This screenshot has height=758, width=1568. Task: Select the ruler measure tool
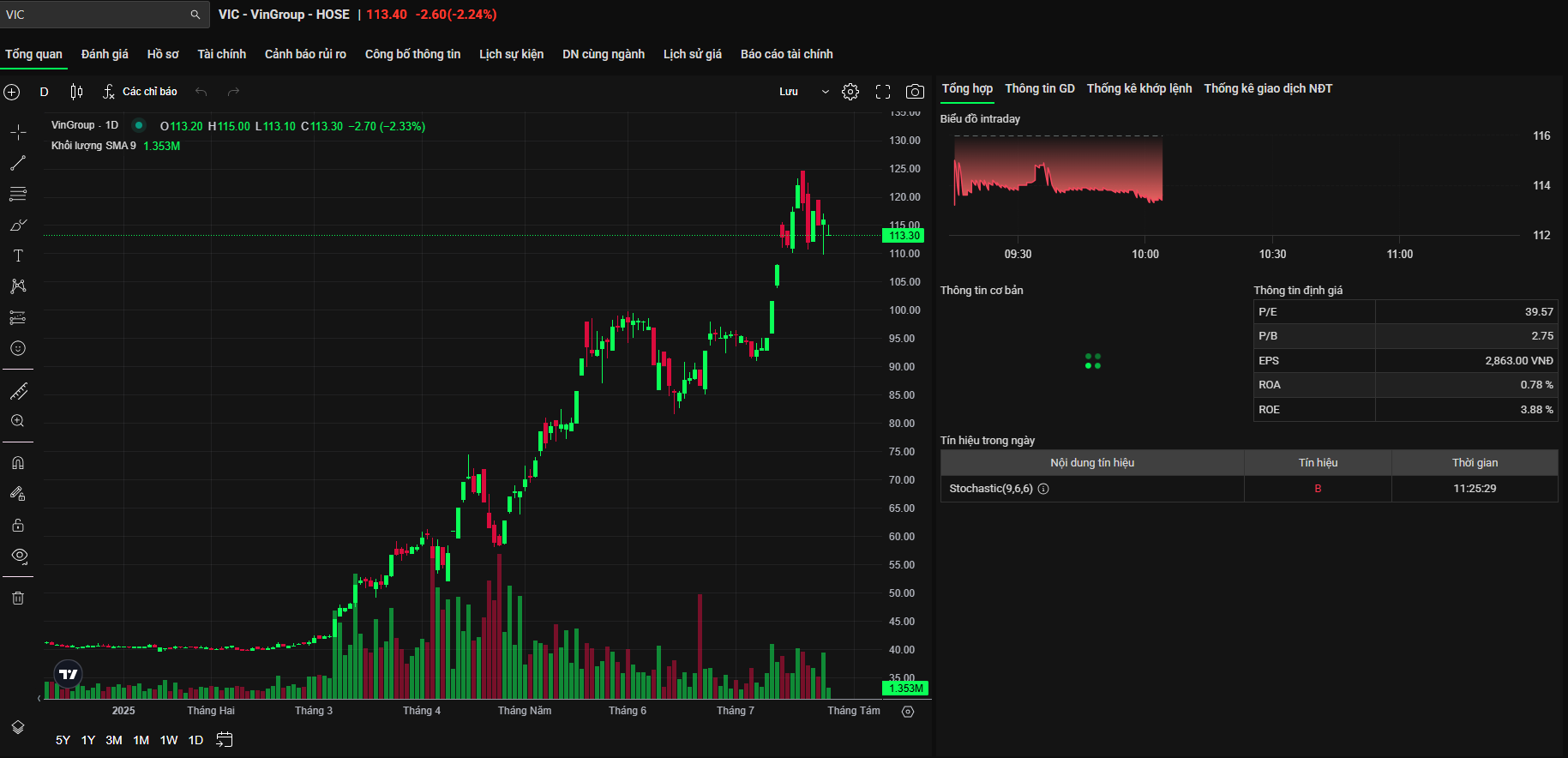click(18, 391)
